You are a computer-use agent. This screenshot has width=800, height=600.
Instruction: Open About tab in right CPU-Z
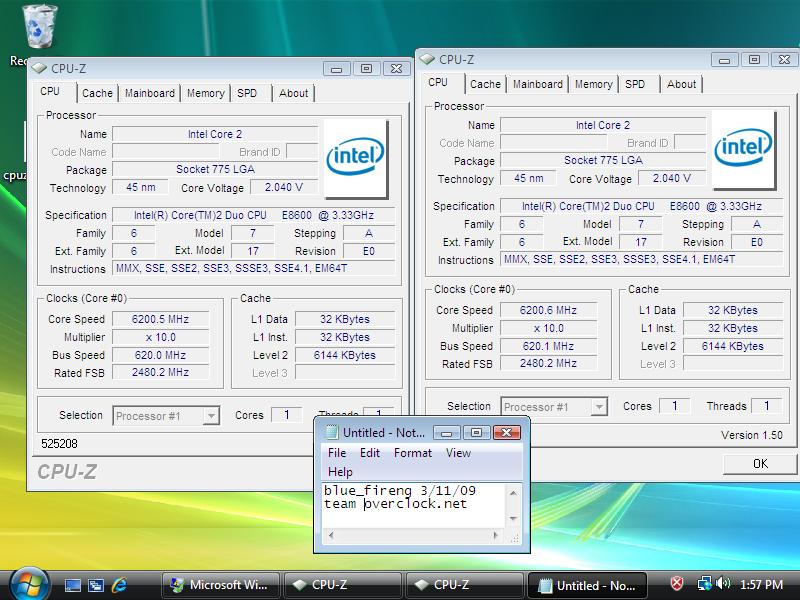pyautogui.click(x=681, y=84)
